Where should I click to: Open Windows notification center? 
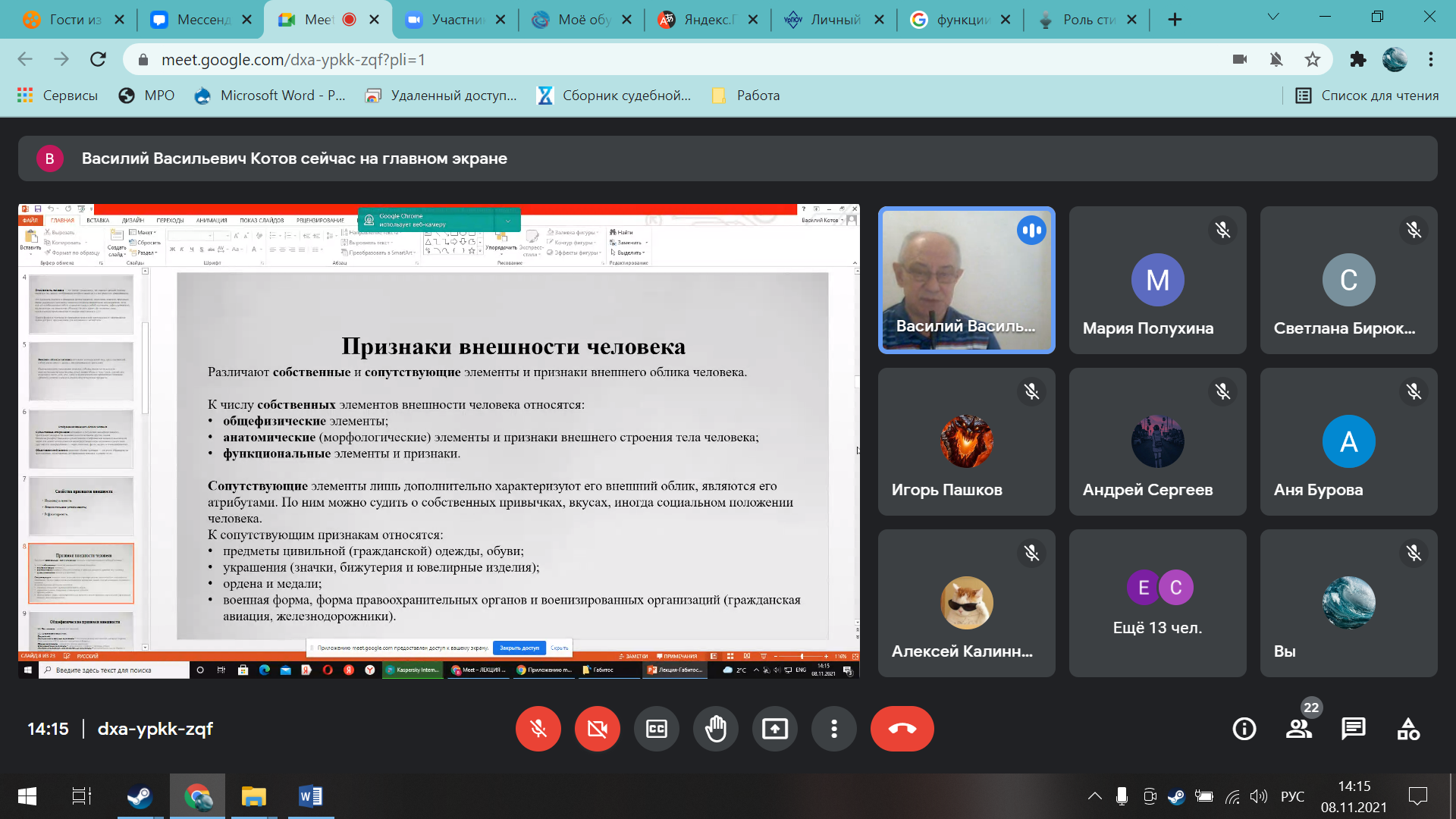click(1418, 796)
